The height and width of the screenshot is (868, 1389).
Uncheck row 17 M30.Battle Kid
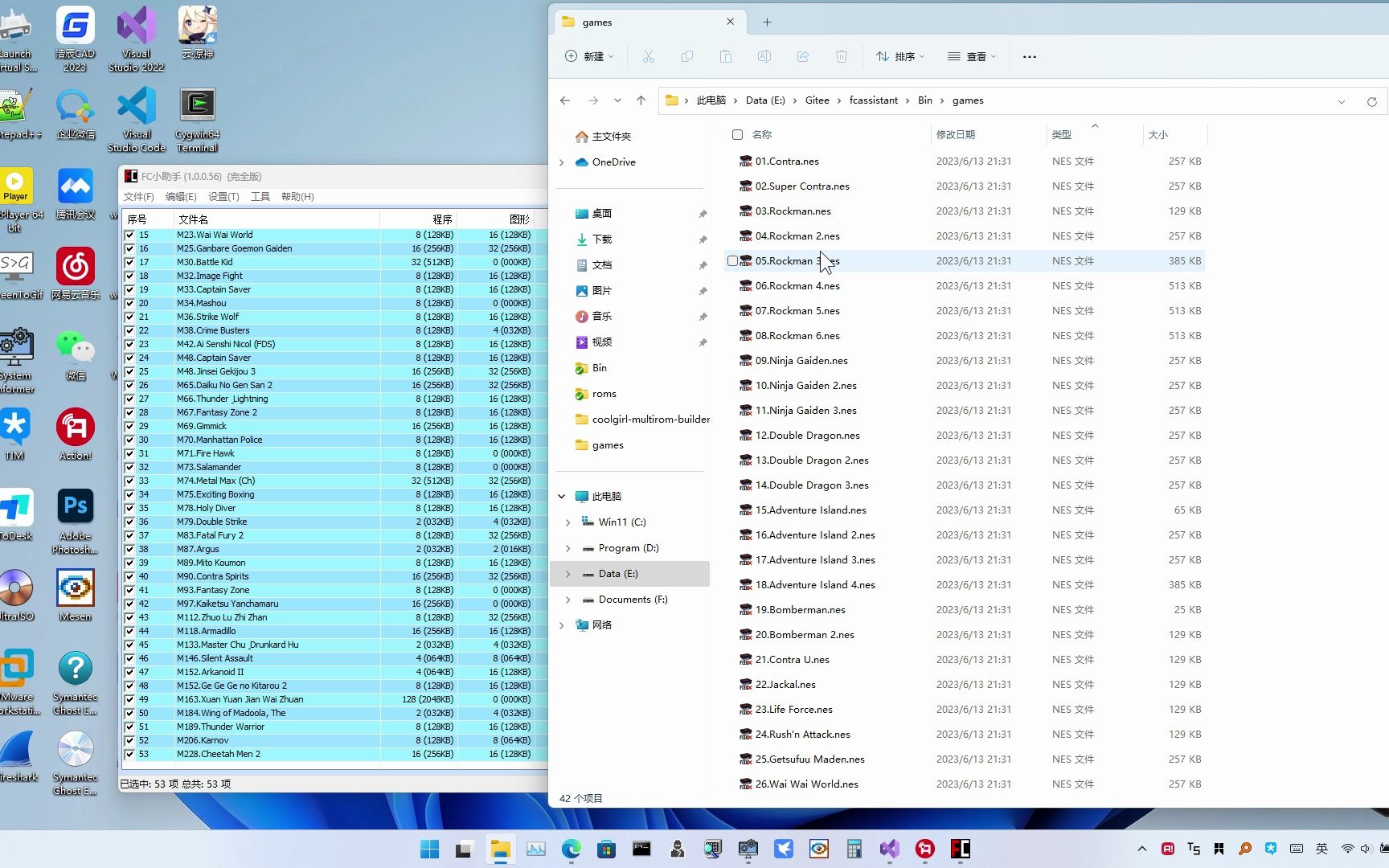129,263
